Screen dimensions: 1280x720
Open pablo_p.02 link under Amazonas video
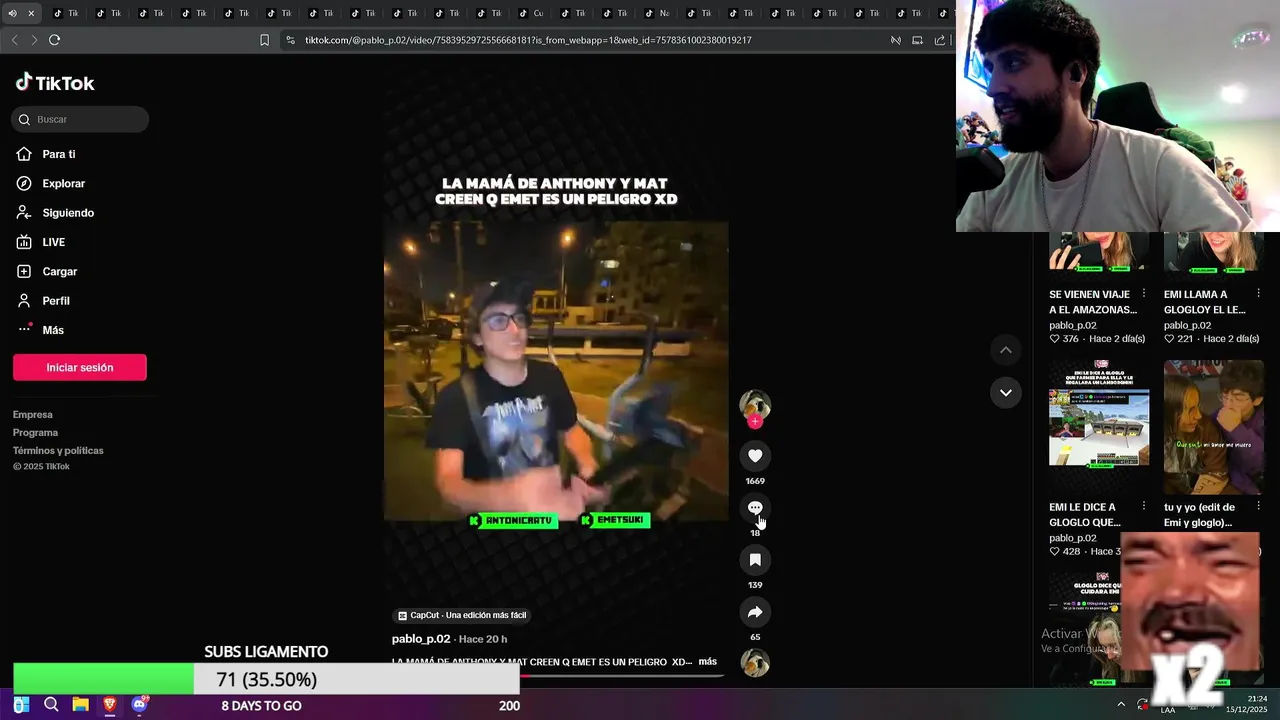[1073, 325]
